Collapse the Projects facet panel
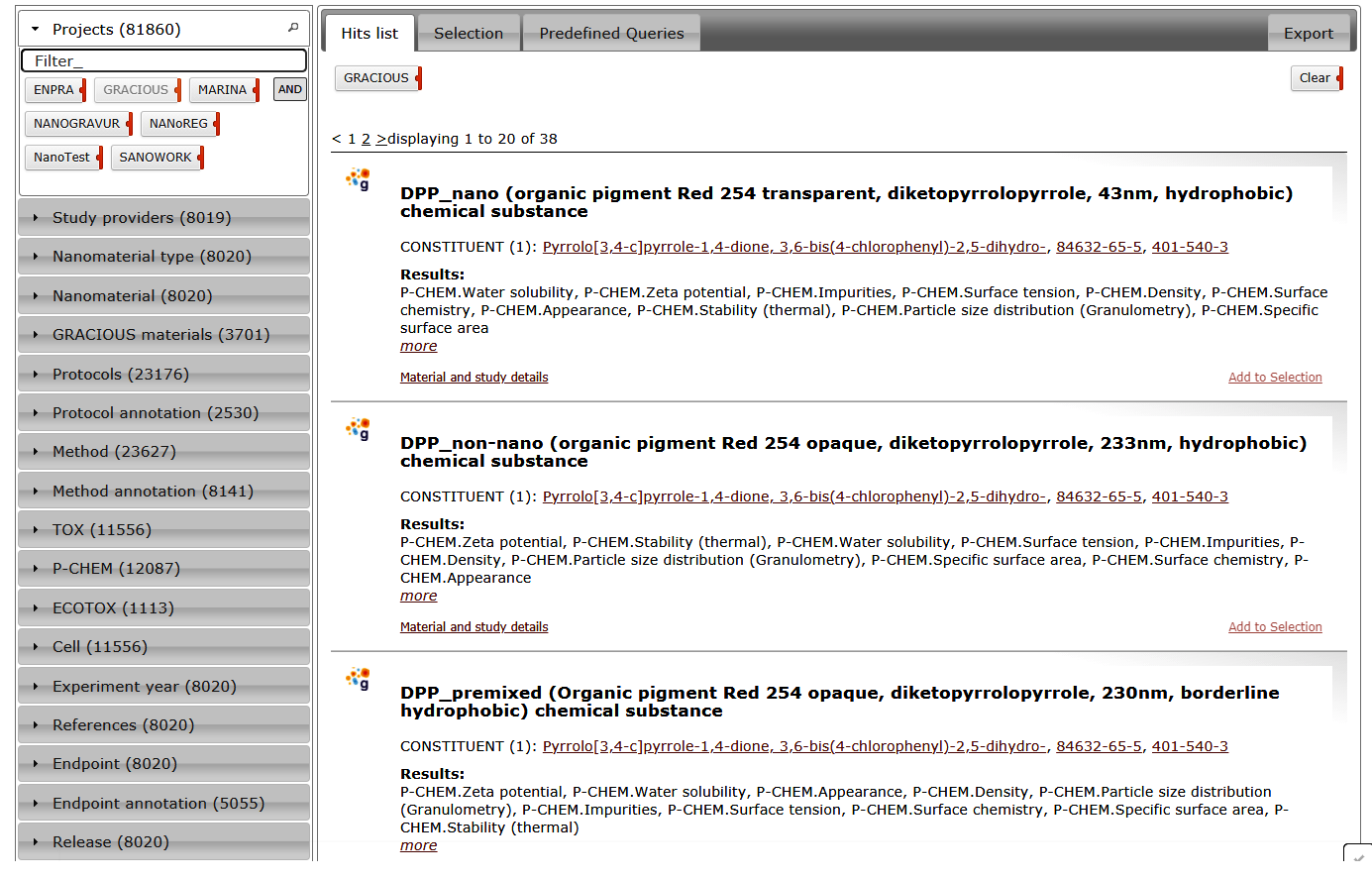The height and width of the screenshot is (880, 1372). pyautogui.click(x=36, y=30)
